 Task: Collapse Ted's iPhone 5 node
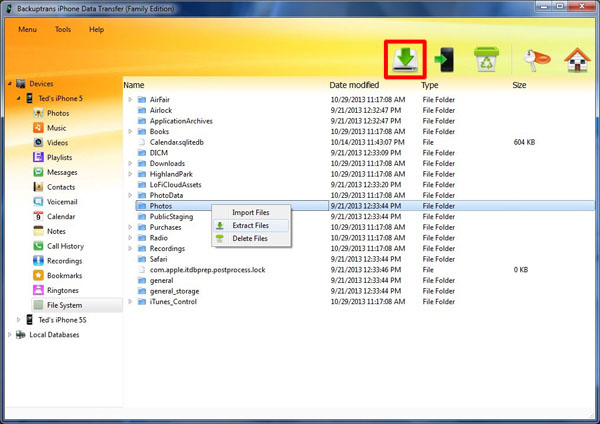tap(18, 98)
